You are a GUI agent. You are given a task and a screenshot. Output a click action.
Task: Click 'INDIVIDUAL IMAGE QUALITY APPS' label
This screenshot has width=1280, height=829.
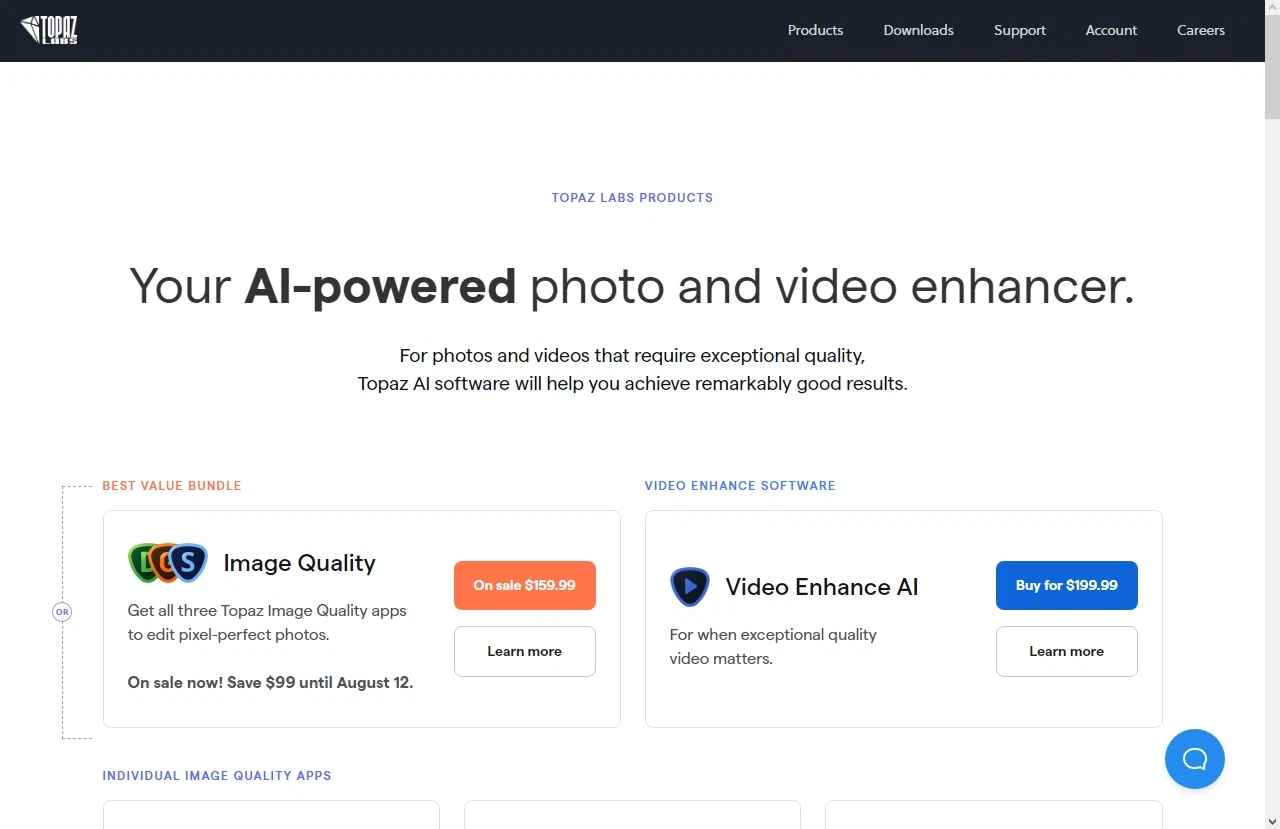(x=216, y=776)
